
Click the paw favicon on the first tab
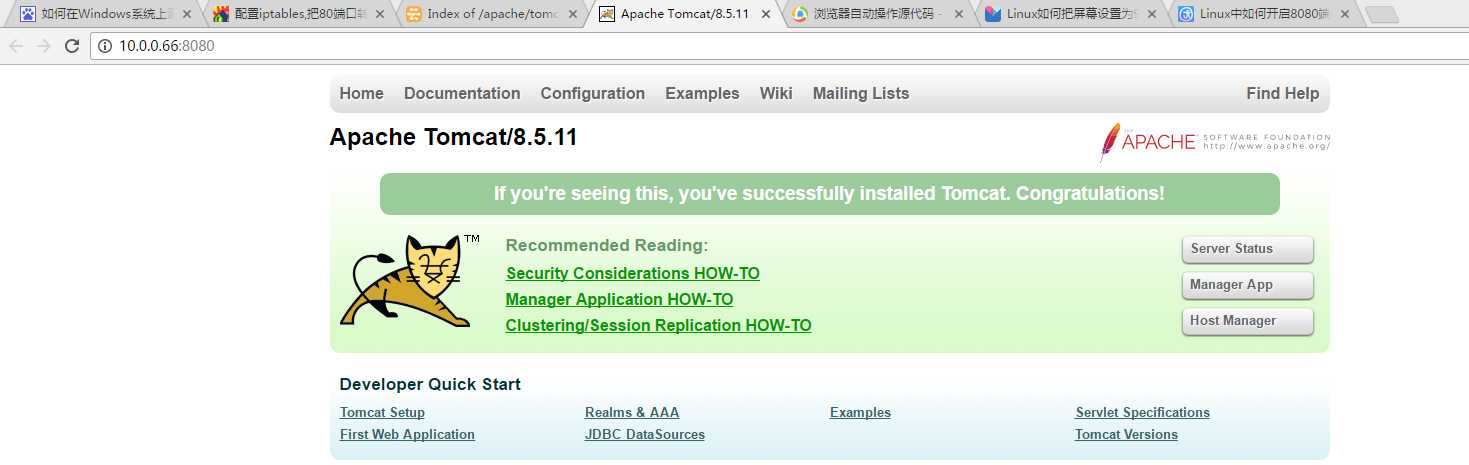coord(28,14)
